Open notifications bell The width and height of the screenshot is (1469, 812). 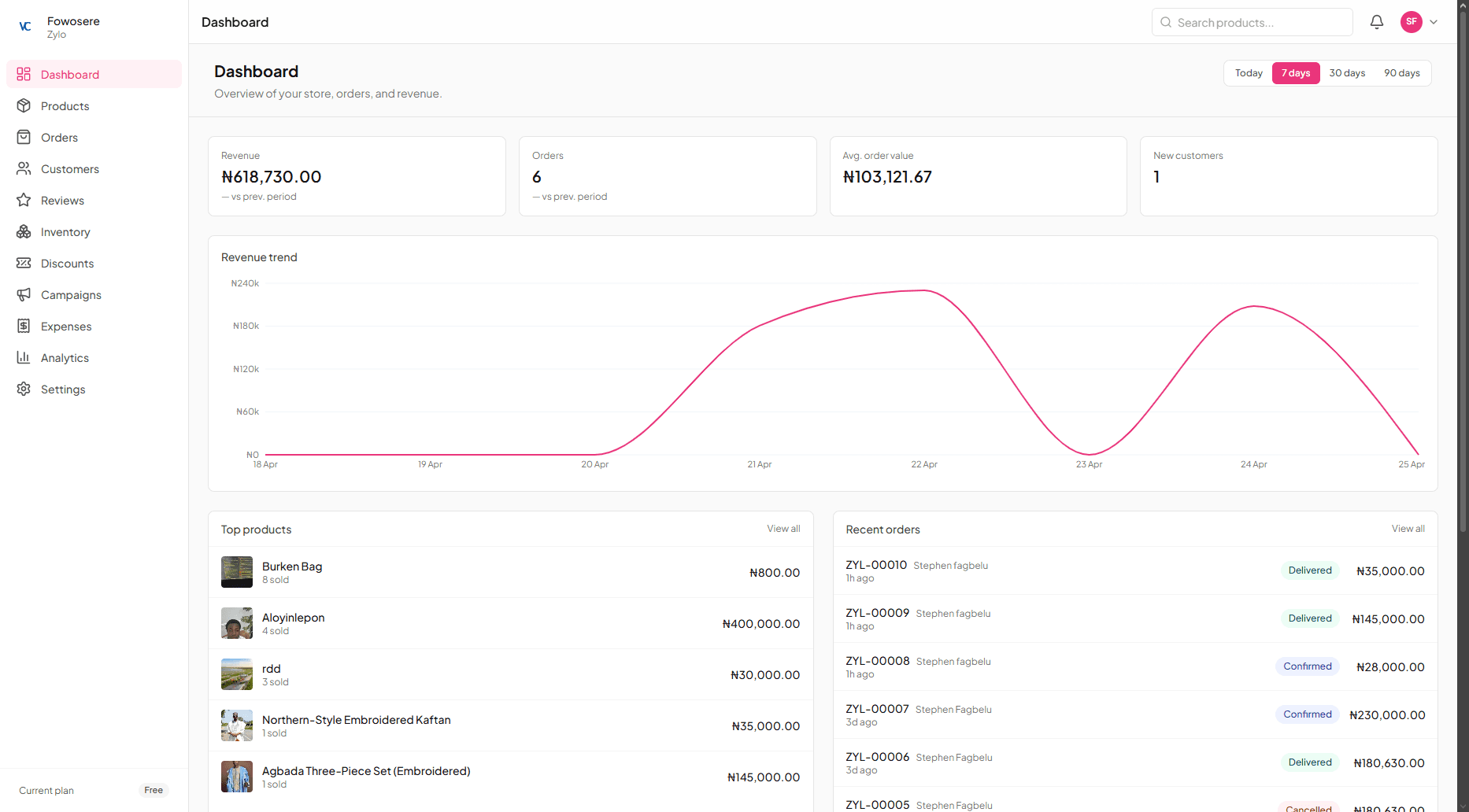point(1376,22)
